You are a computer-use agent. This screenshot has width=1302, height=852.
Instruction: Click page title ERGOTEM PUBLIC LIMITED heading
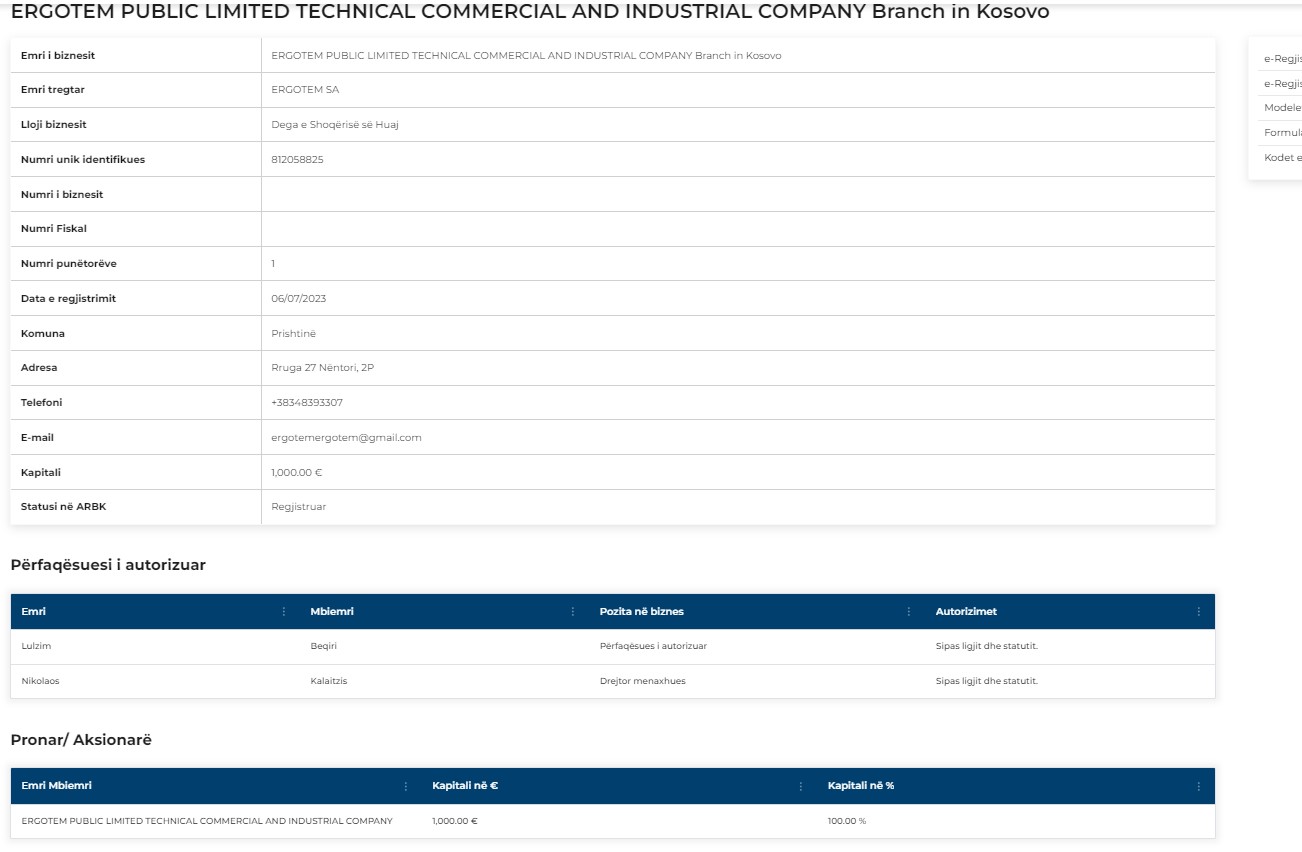530,12
